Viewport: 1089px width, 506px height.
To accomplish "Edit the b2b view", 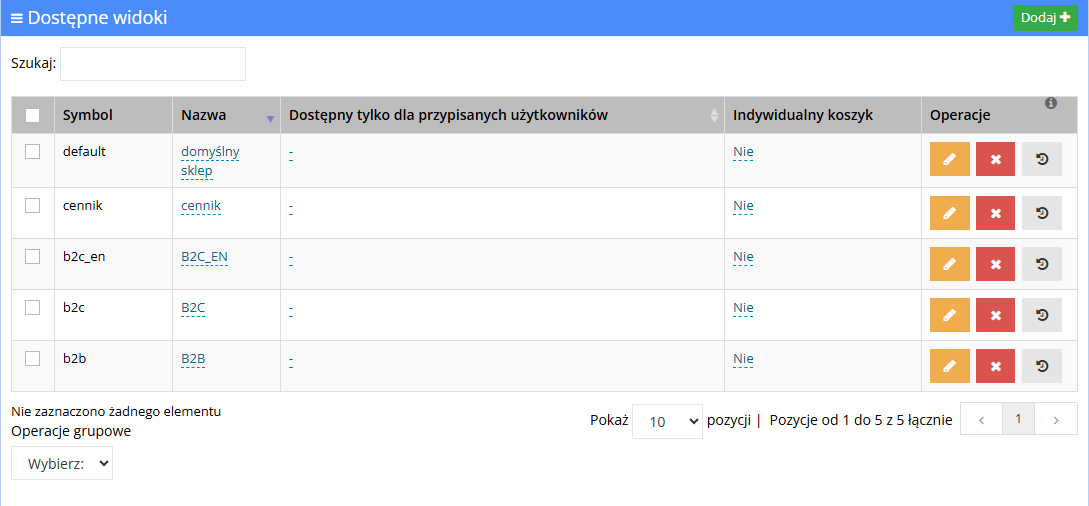I will pyautogui.click(x=949, y=366).
